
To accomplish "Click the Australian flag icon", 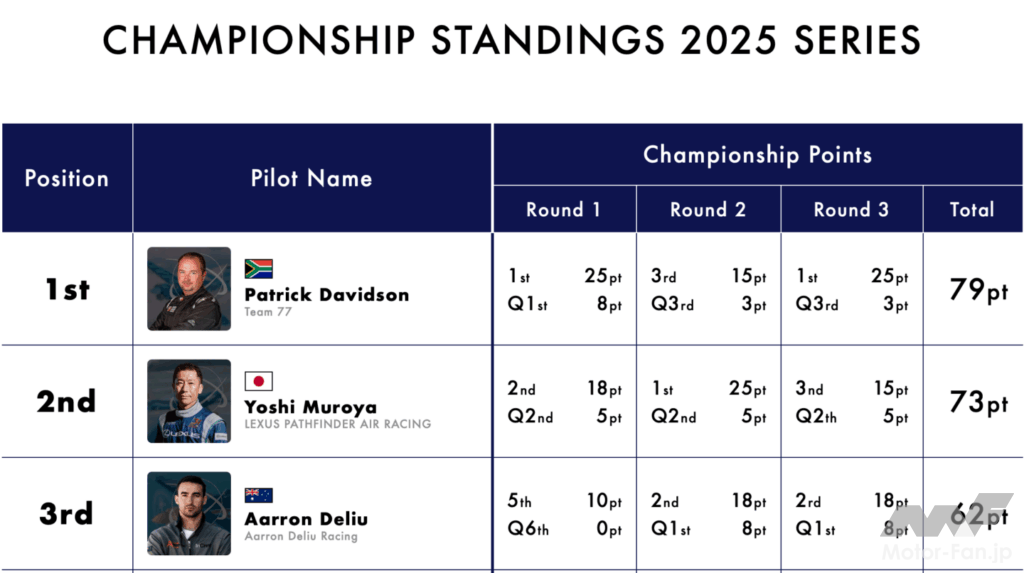I will (x=259, y=495).
